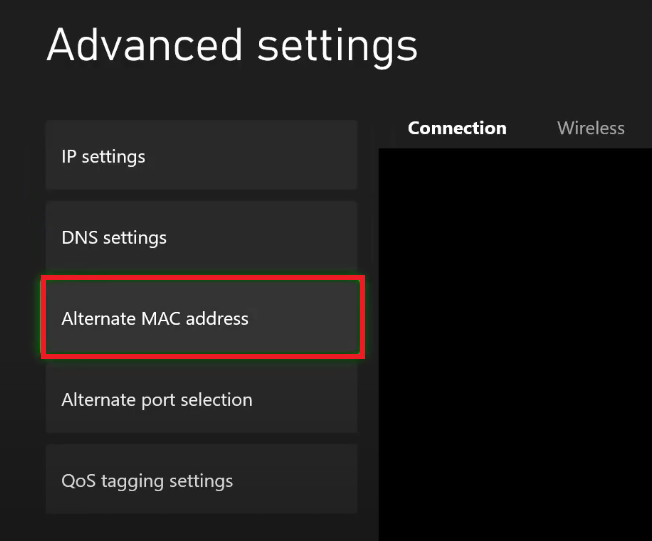This screenshot has height=541, width=652.
Task: Open Alternate port selection
Action: [201, 400]
